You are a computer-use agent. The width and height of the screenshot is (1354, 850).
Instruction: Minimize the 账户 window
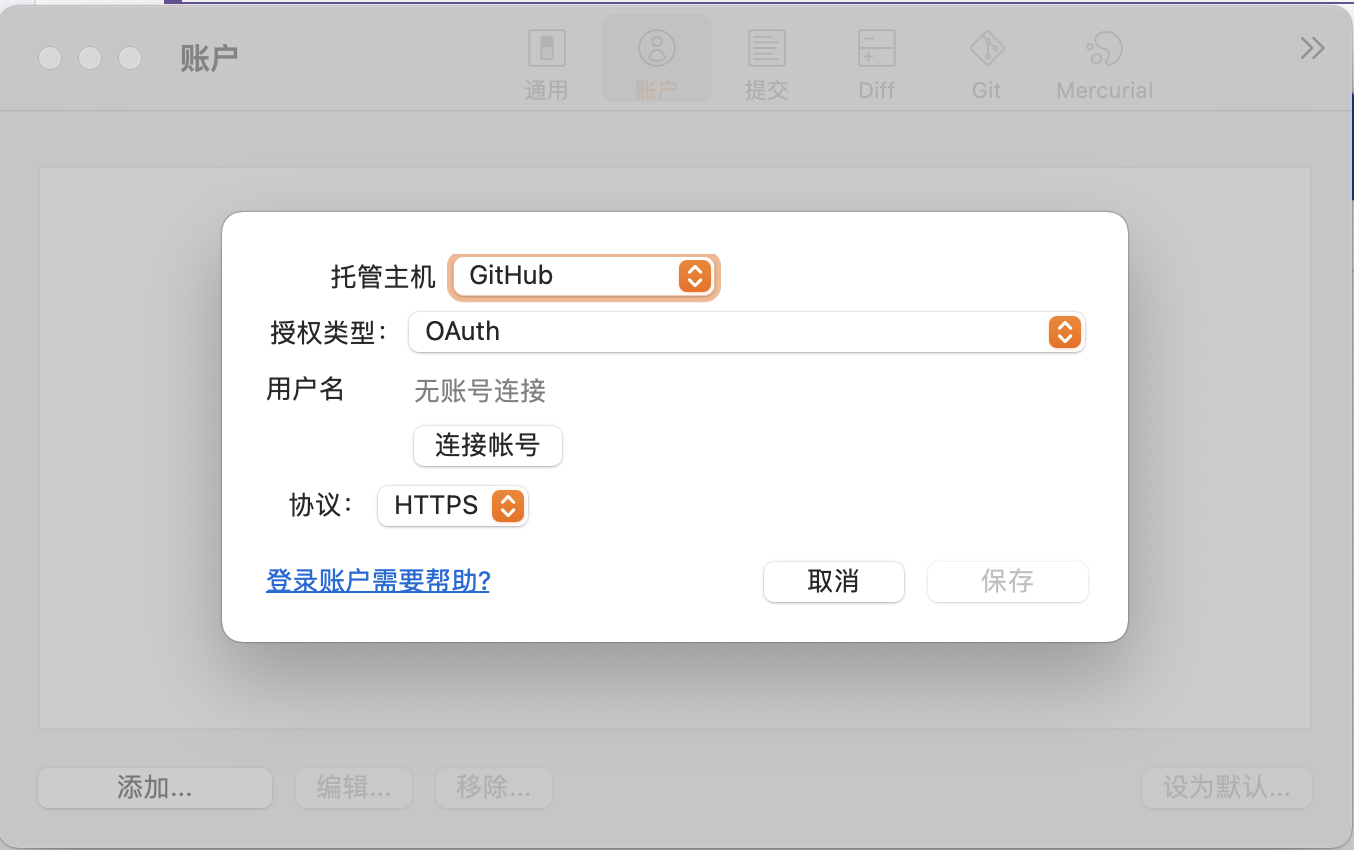pos(90,58)
